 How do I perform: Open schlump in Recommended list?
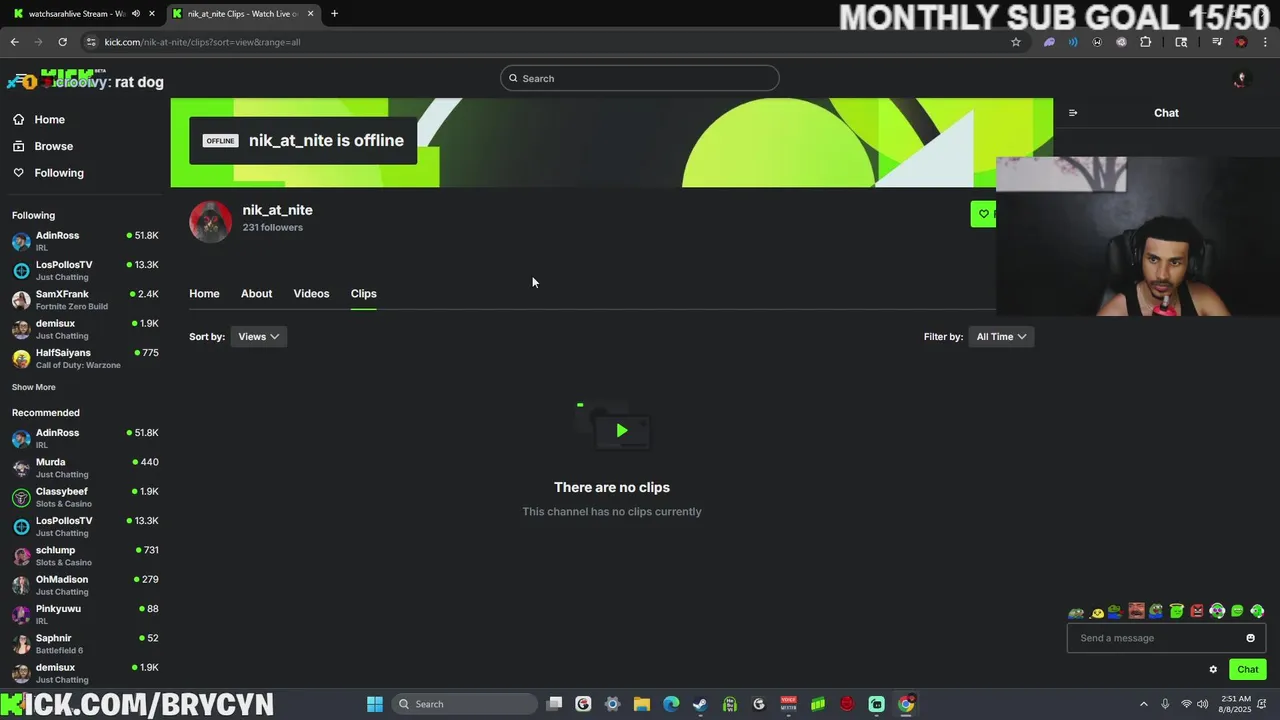85,555
